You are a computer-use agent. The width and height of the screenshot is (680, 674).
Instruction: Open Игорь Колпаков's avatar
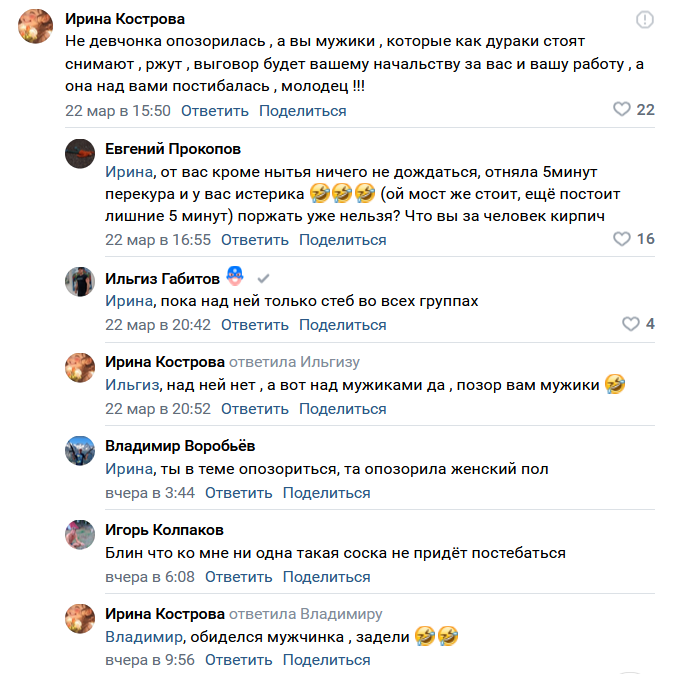(80, 535)
